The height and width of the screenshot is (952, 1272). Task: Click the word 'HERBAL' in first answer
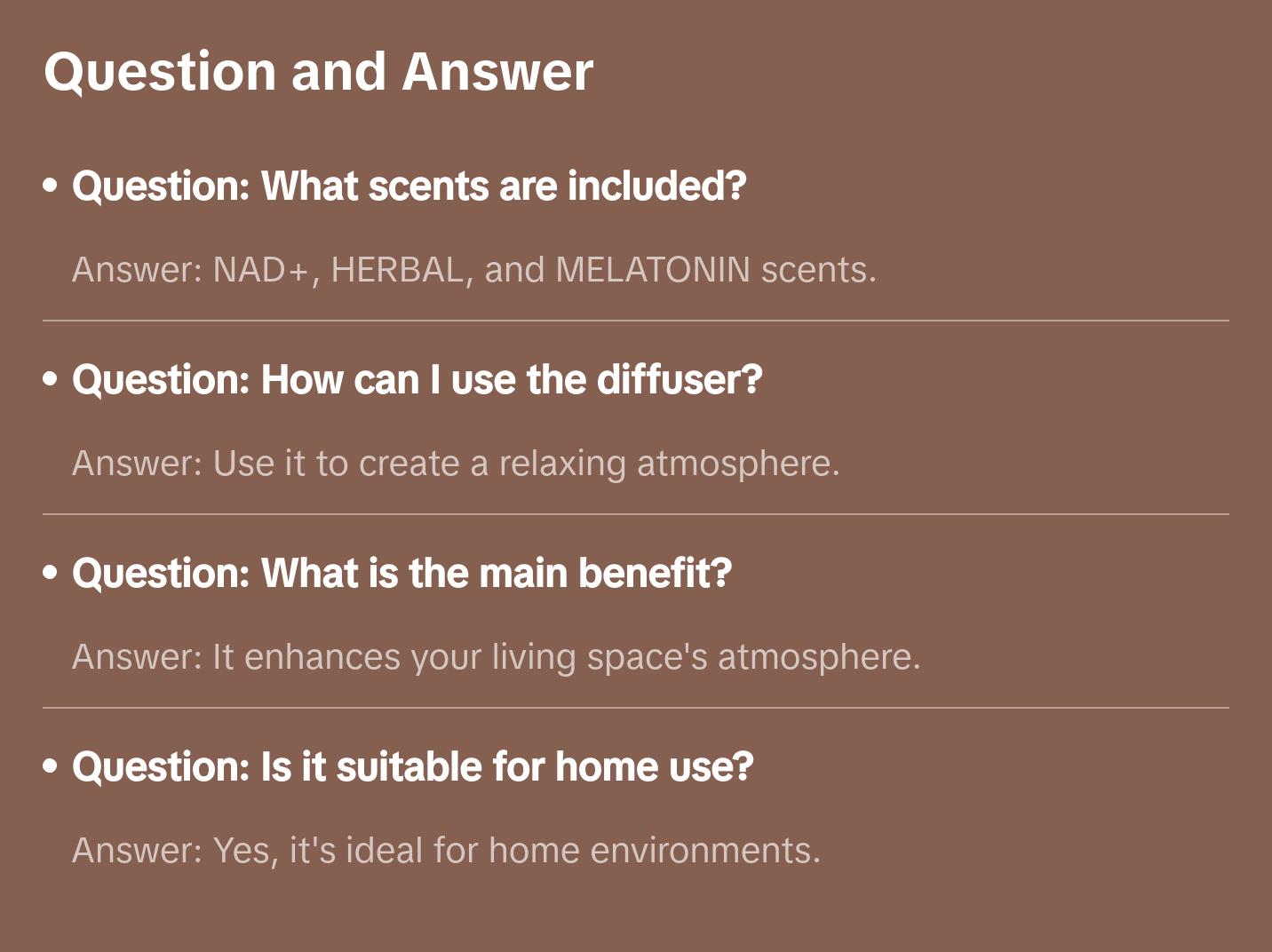(x=397, y=270)
